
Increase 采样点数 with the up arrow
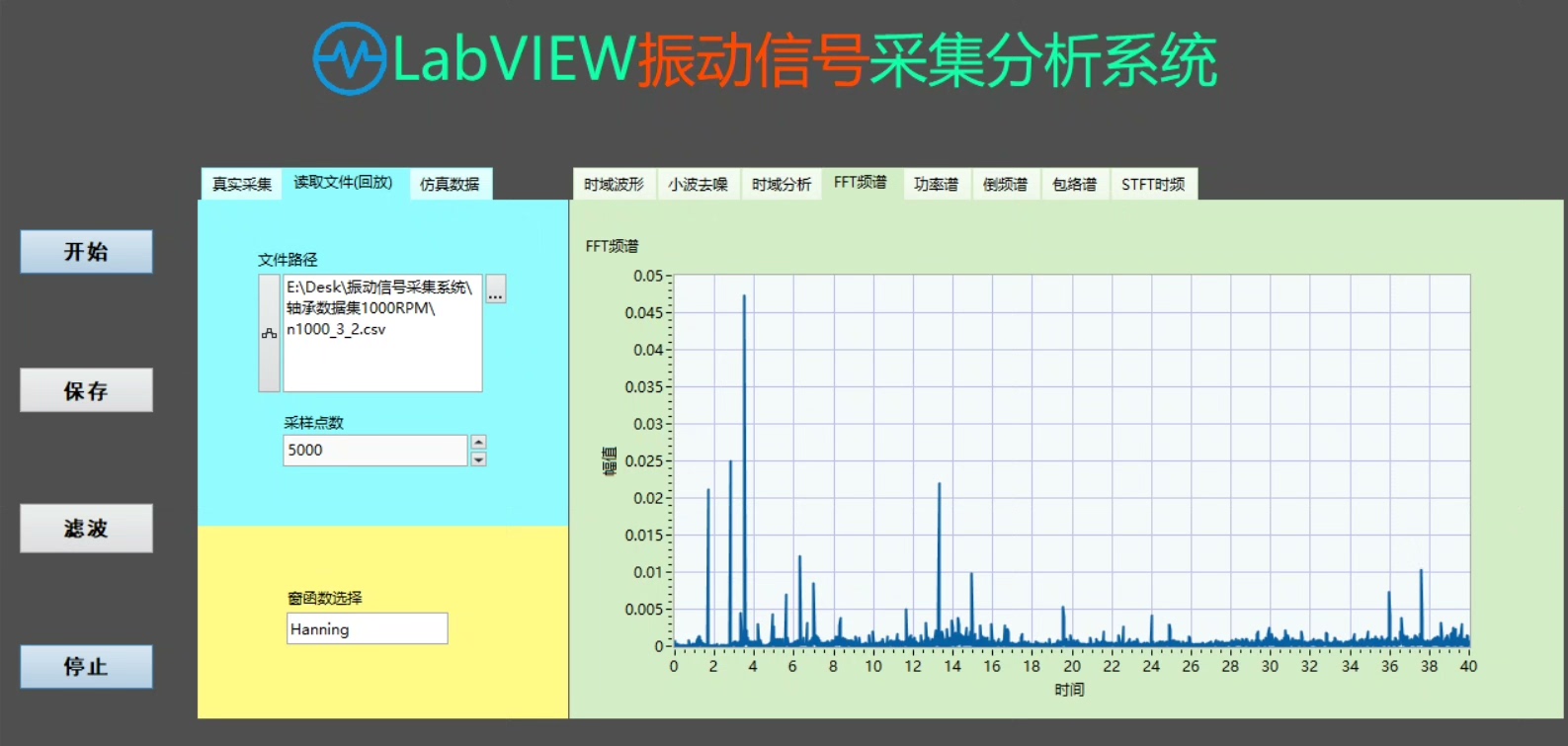(x=479, y=443)
